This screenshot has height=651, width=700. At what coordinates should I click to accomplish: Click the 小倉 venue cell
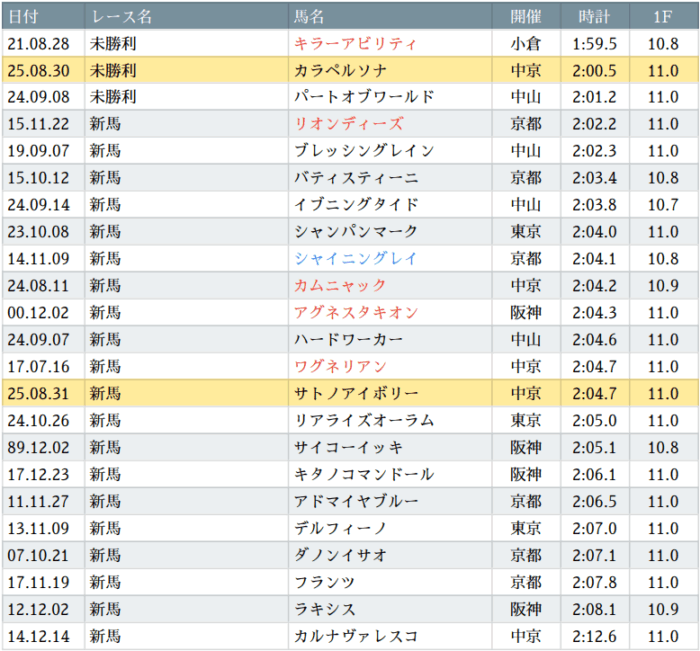(526, 43)
